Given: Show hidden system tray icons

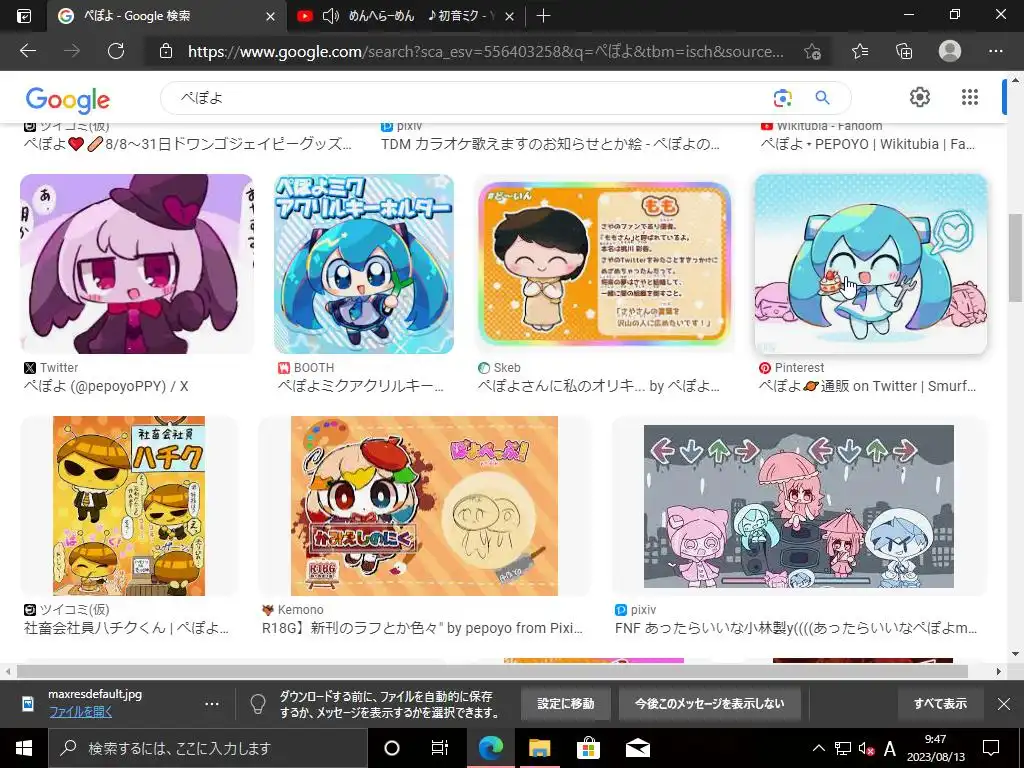Looking at the screenshot, I should click(x=818, y=748).
